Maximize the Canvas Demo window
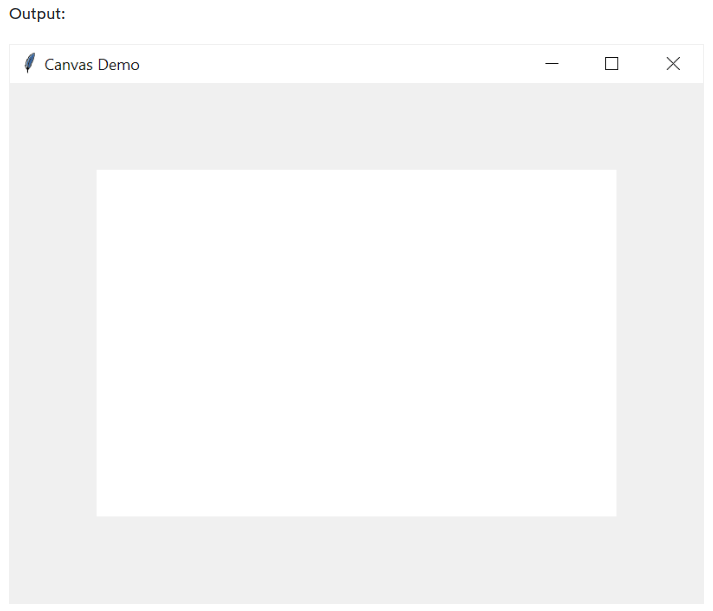The image size is (713, 611). [x=612, y=64]
